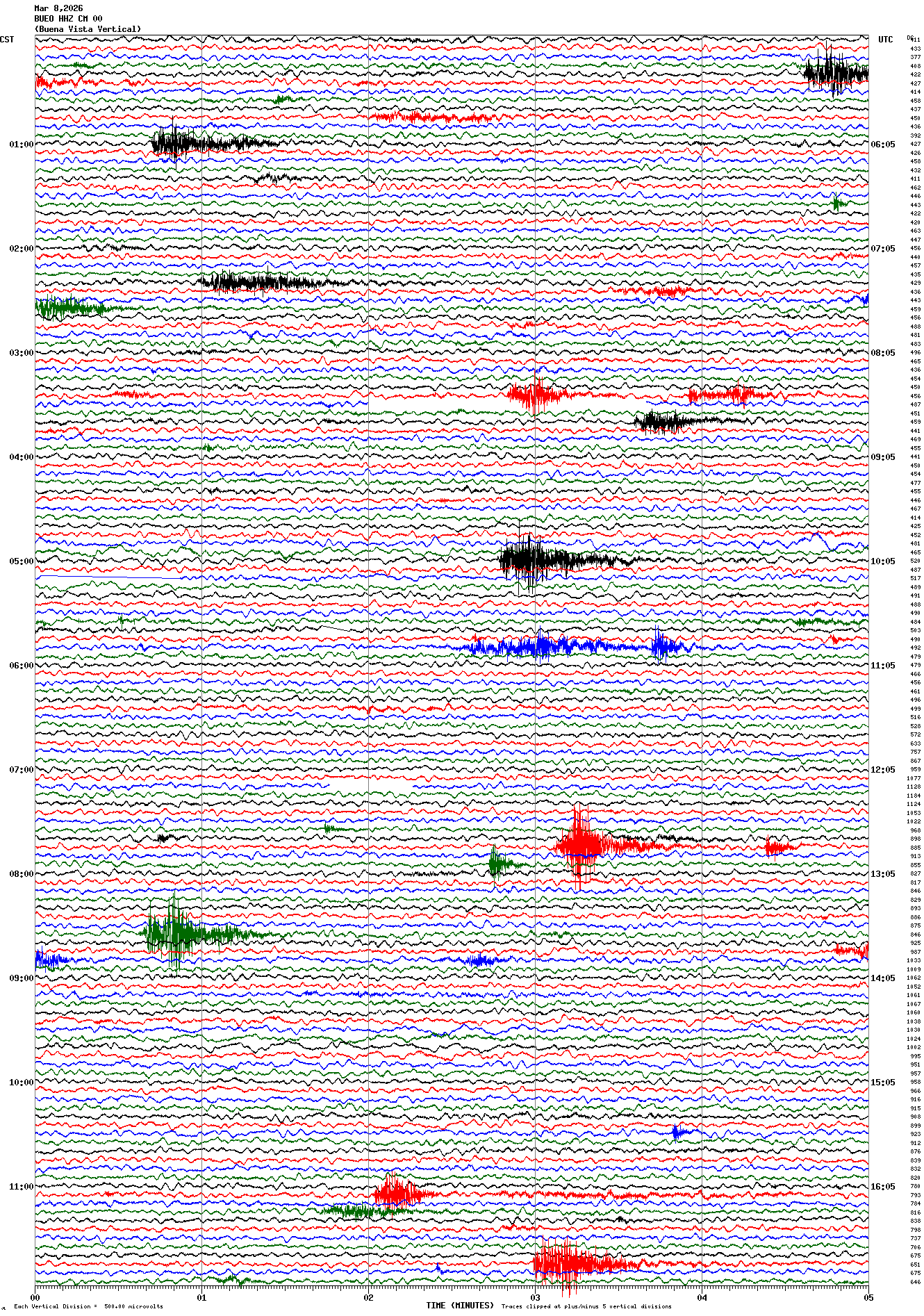This screenshot has height=1316, width=924.
Task: Select the Mar 8,2026 date heading
Action: [x=58, y=8]
